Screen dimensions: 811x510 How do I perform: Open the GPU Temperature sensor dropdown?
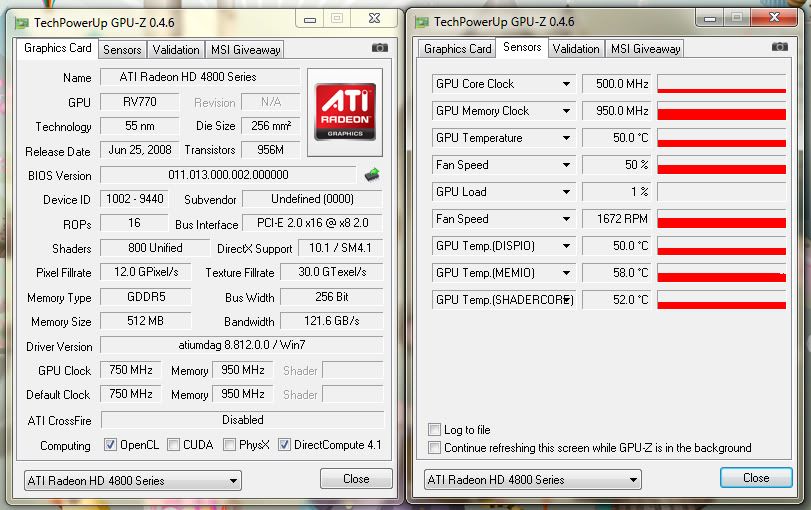click(566, 138)
